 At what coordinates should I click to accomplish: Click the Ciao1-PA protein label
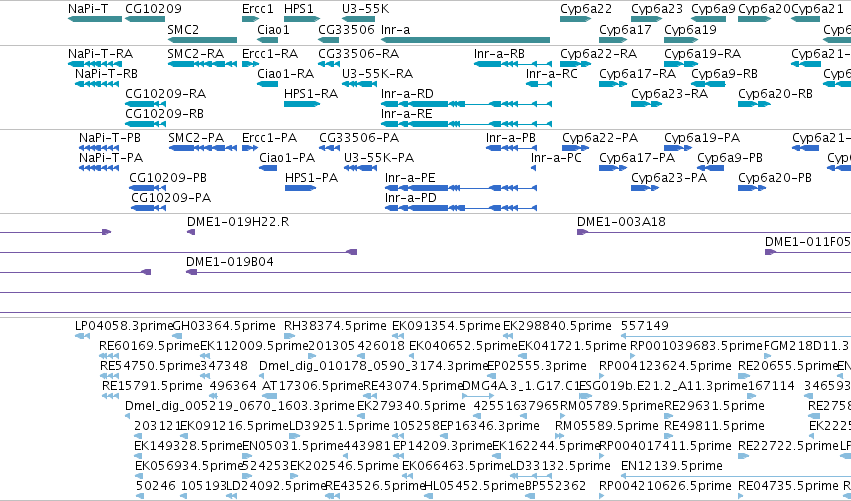tap(287, 158)
